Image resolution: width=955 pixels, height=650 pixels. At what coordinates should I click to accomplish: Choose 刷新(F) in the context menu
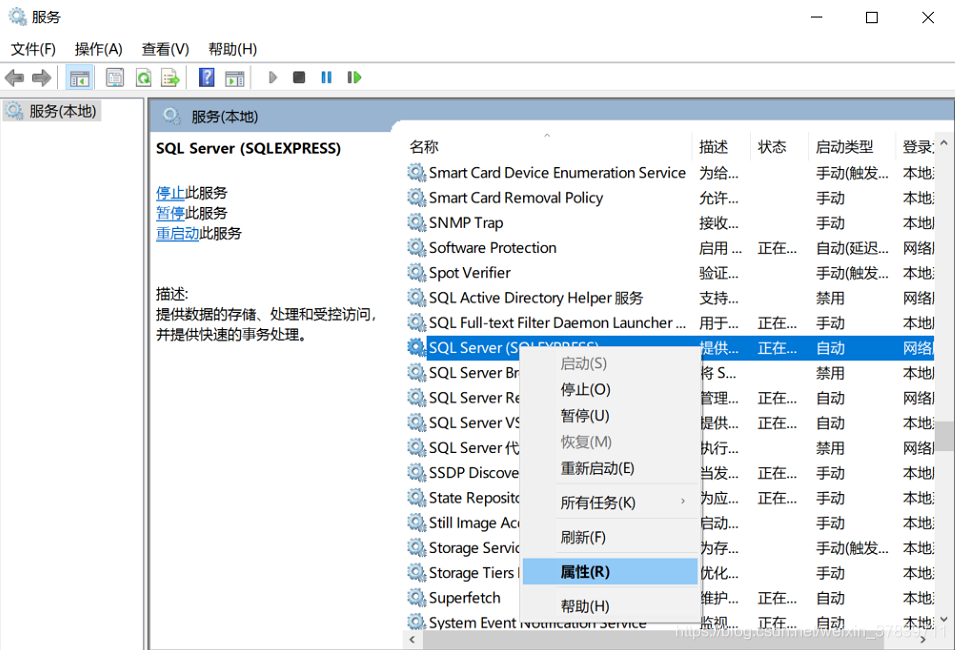pyautogui.click(x=610, y=537)
